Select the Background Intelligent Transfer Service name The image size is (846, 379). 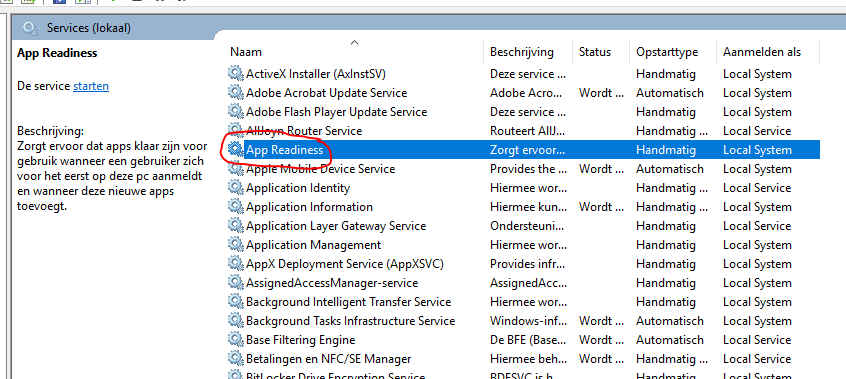point(349,301)
